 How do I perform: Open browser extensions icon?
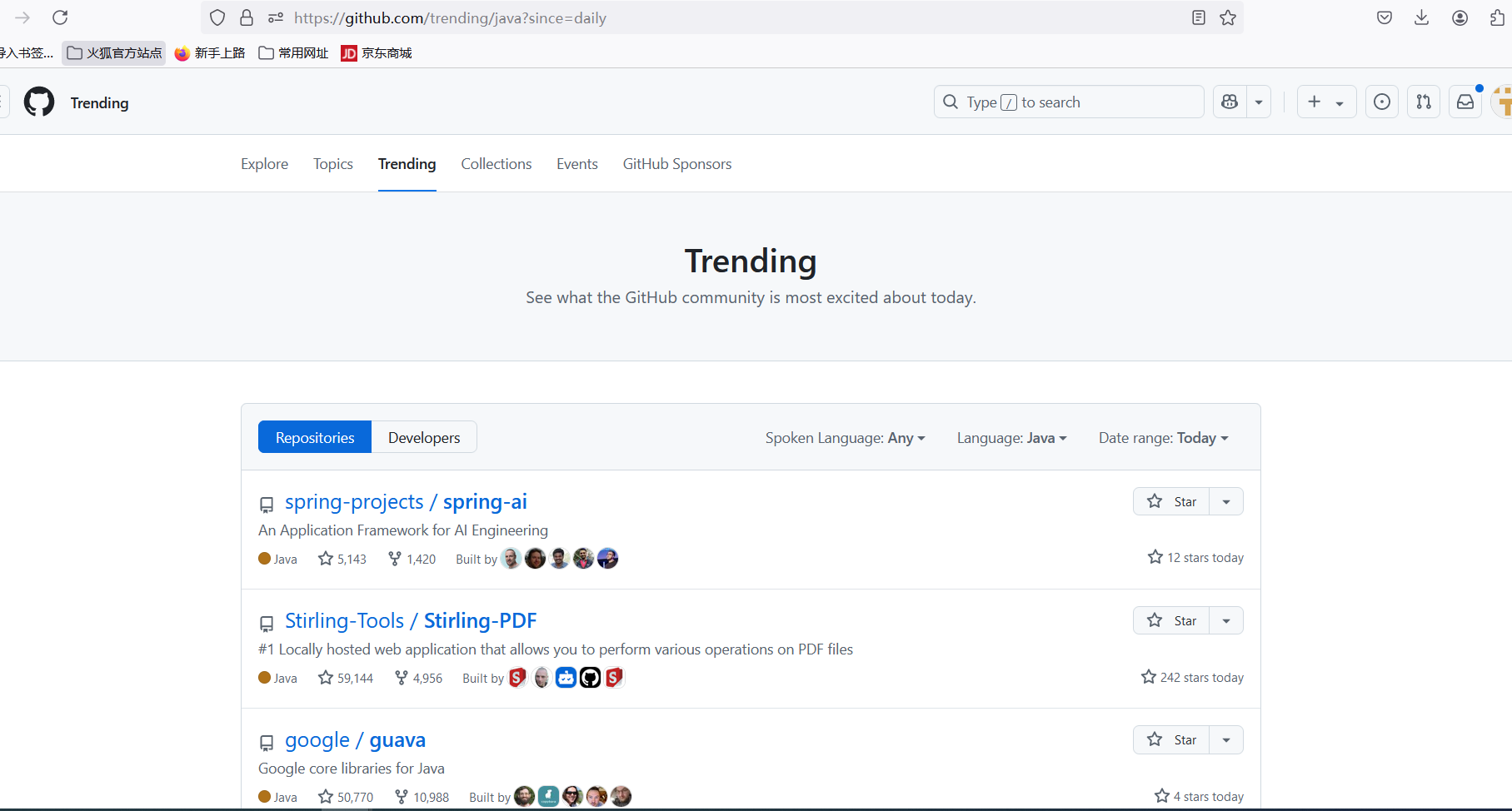tap(1497, 17)
